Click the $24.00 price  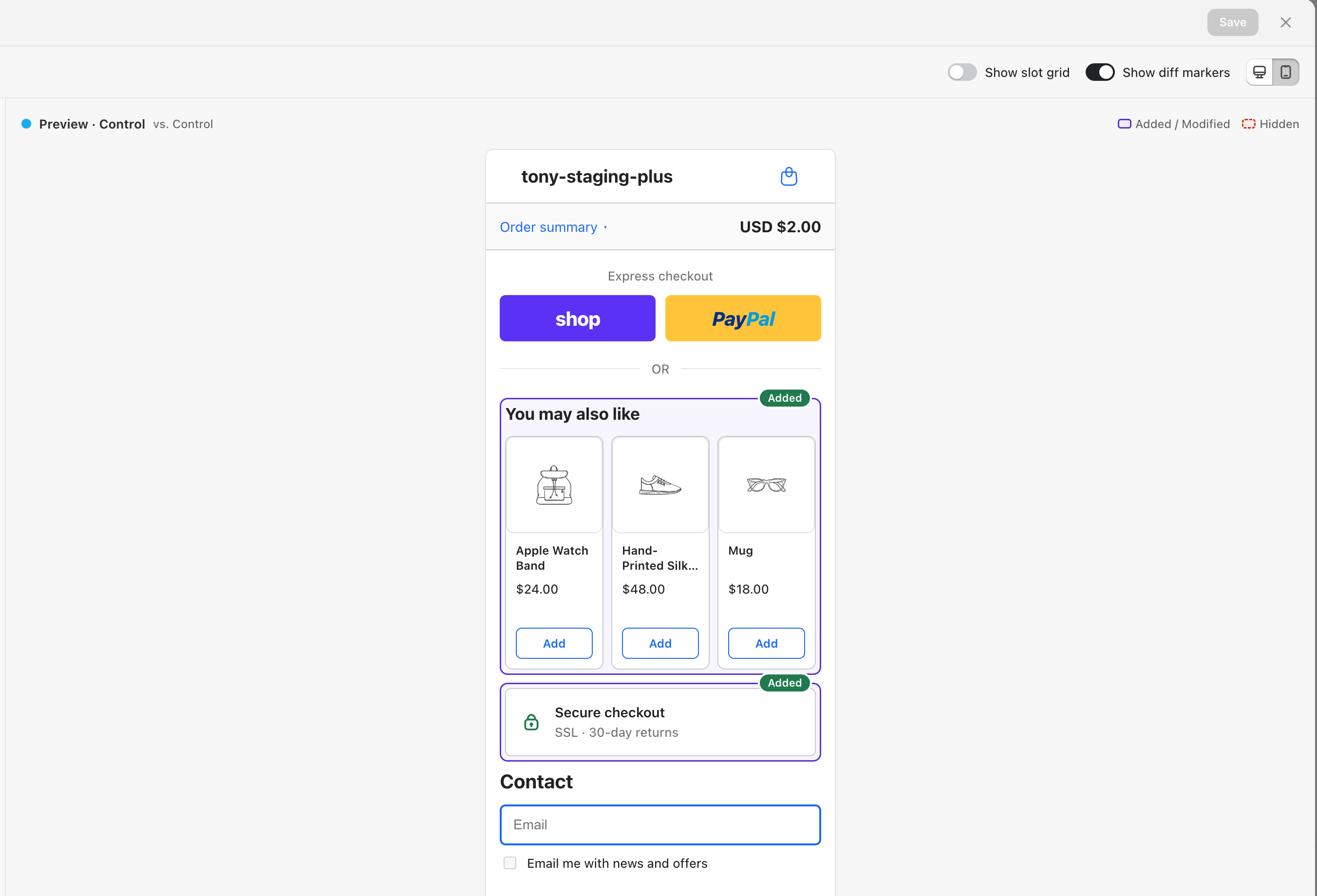(x=537, y=589)
